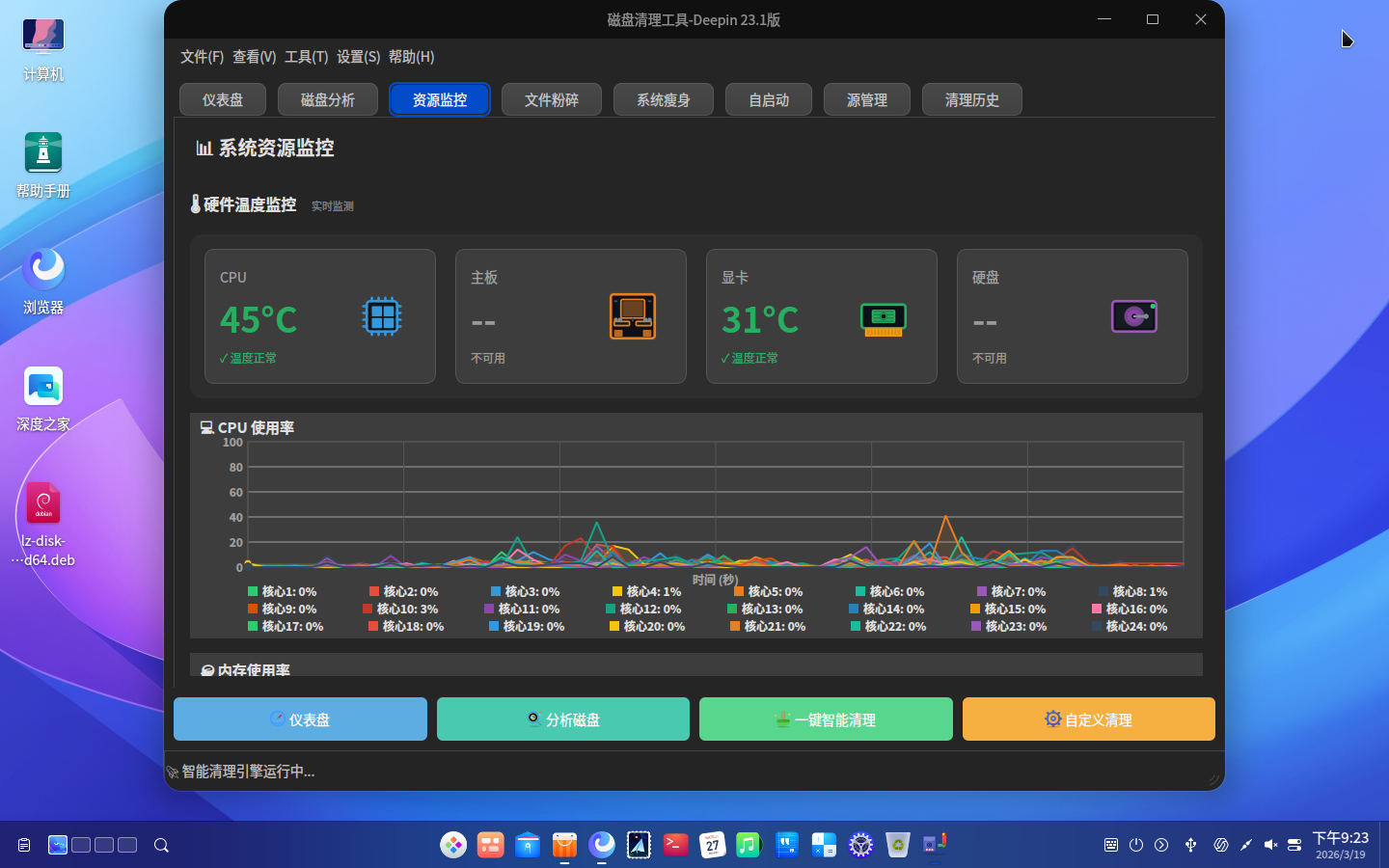Click the 一键智能清理 button
The image size is (1389, 868).
[x=826, y=719]
